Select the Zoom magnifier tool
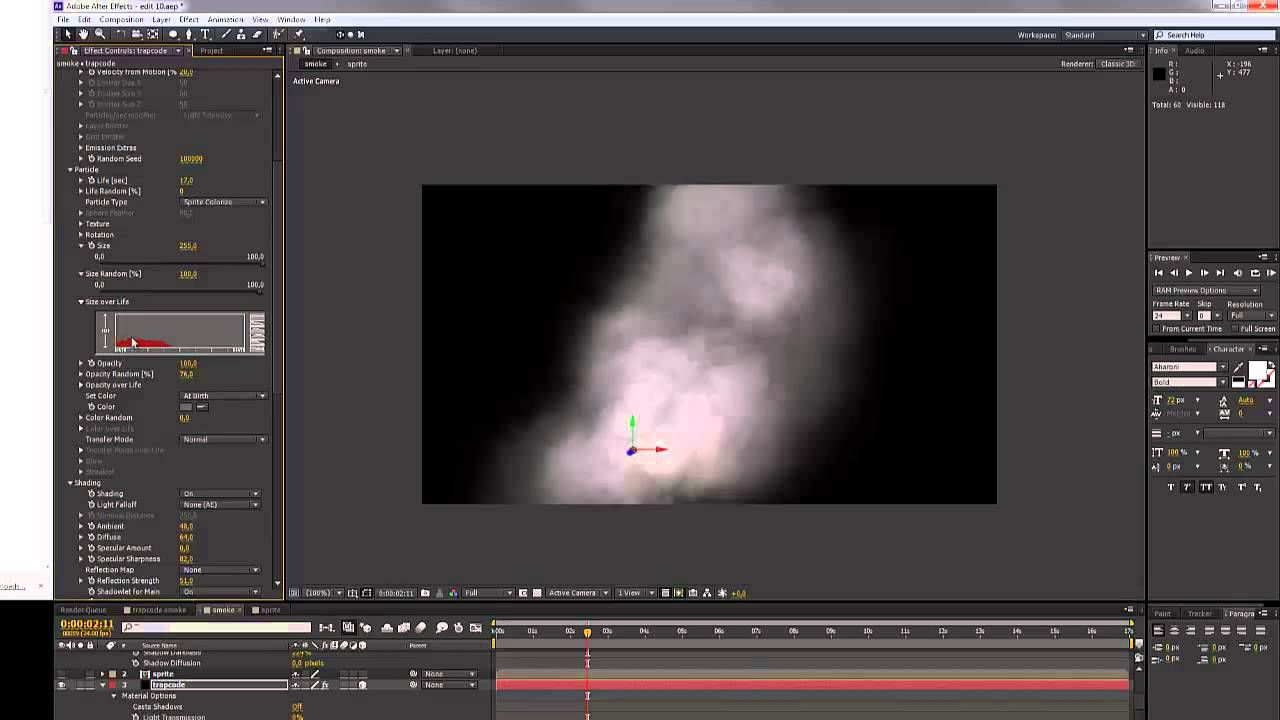Viewport: 1280px width, 720px height. 100,34
